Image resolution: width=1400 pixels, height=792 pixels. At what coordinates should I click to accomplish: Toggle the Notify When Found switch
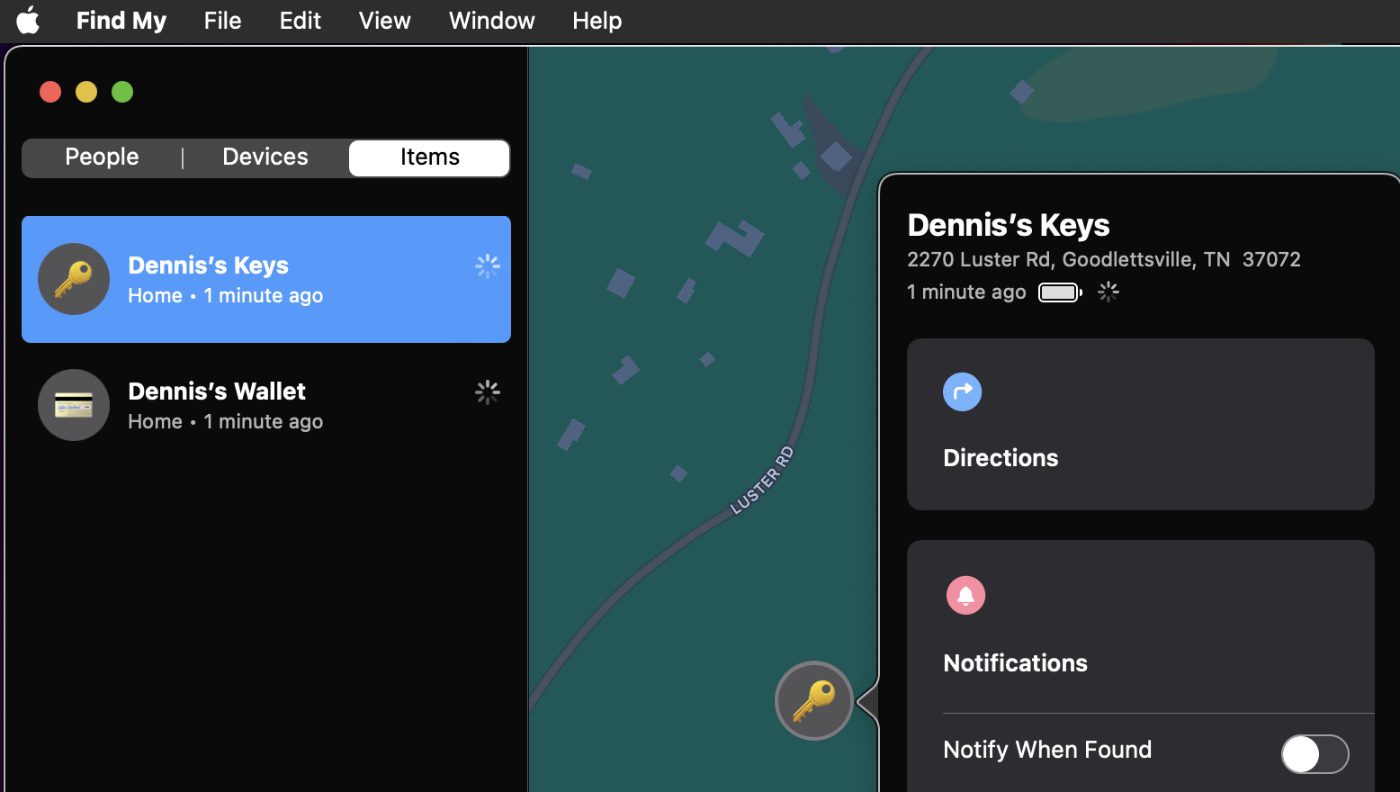1315,754
